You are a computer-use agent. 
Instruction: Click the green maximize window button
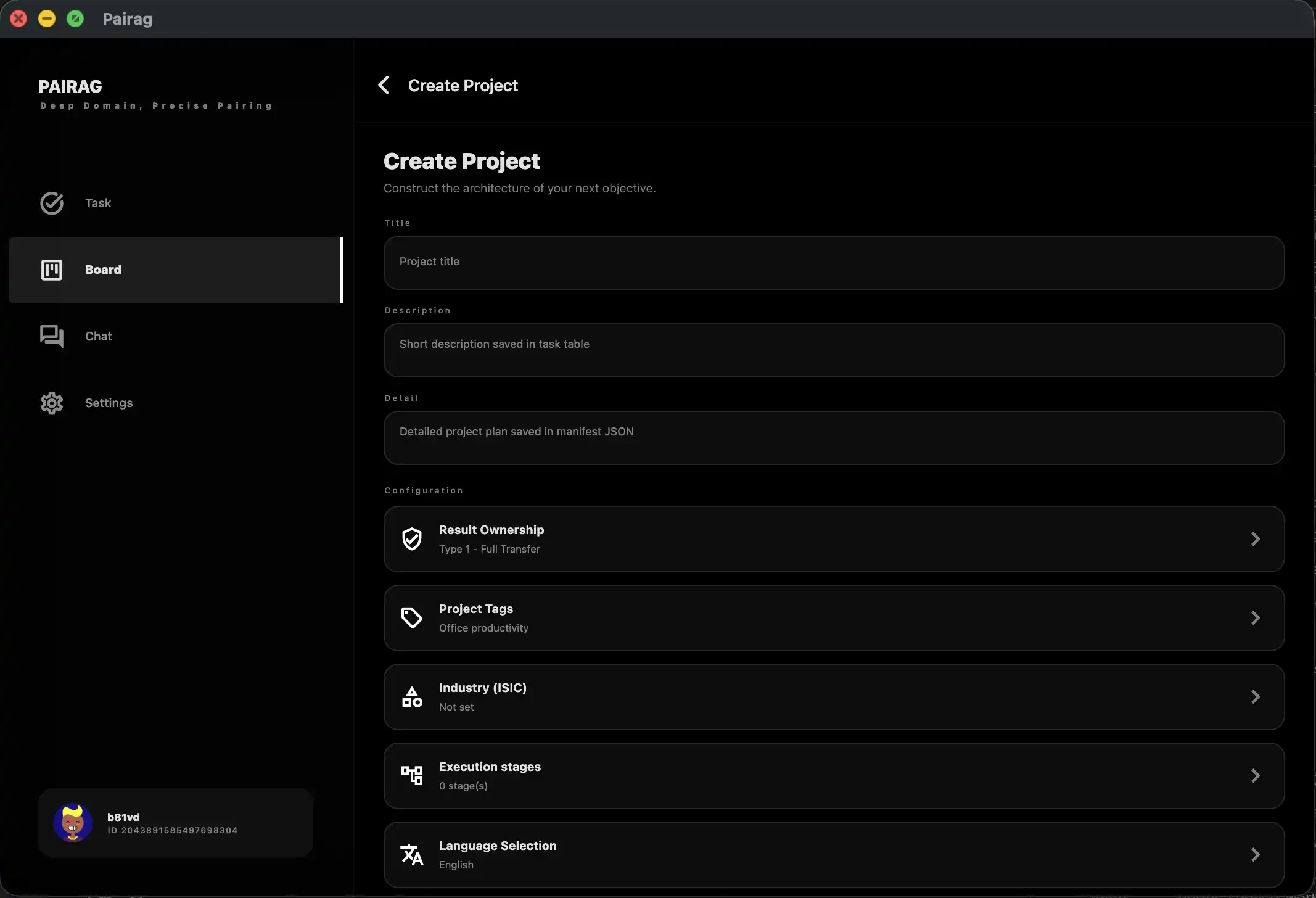coord(75,19)
